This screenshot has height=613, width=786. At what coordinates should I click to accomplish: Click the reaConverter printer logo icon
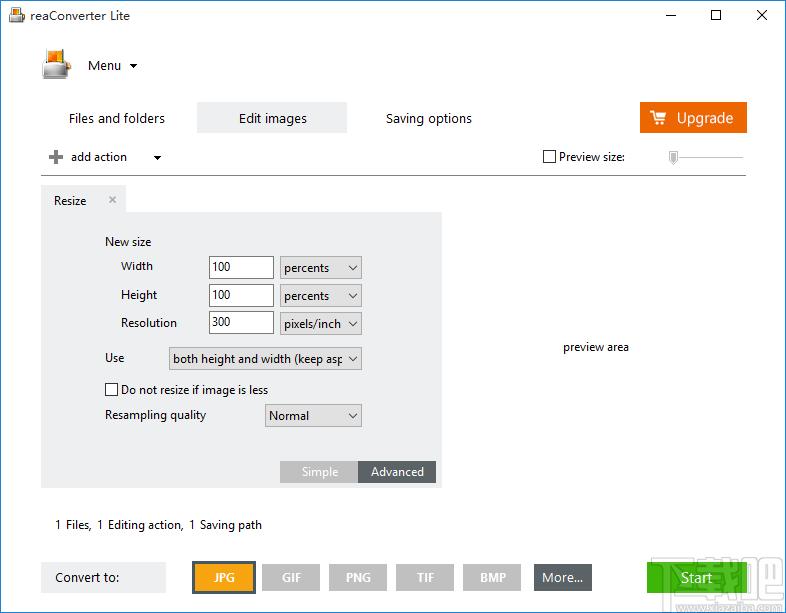click(x=56, y=64)
